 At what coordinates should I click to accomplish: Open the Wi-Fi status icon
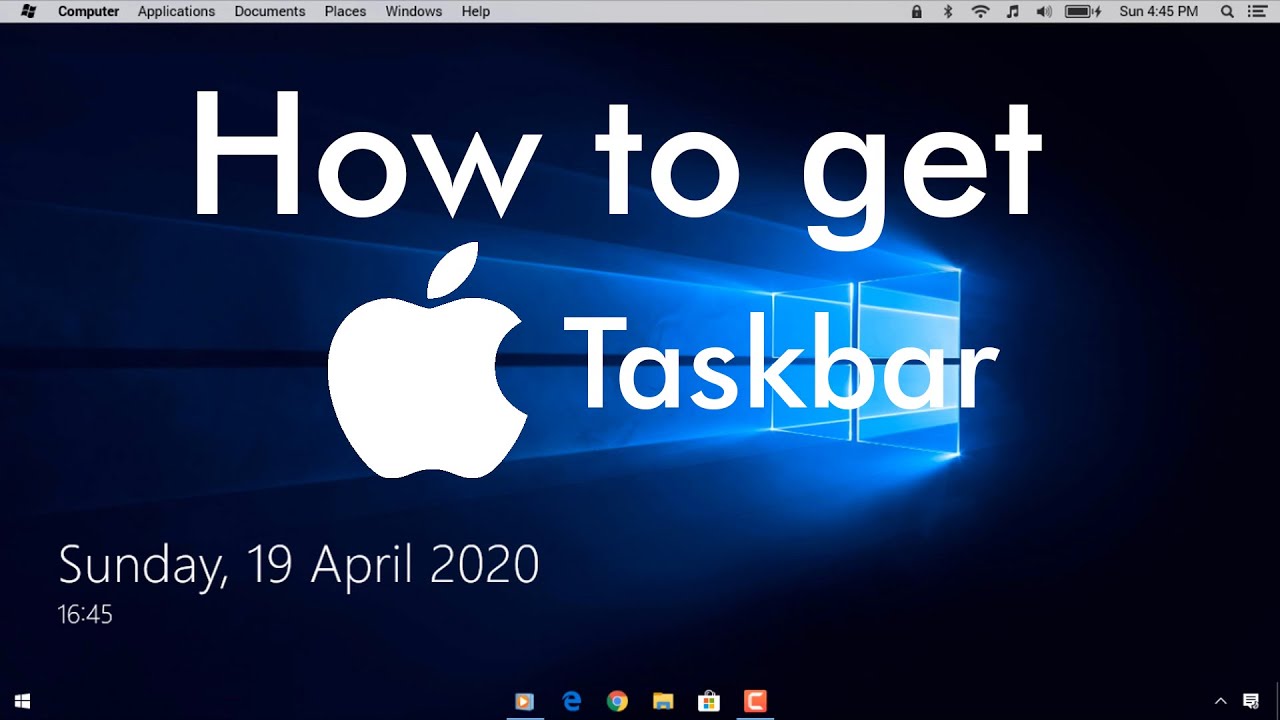(980, 12)
